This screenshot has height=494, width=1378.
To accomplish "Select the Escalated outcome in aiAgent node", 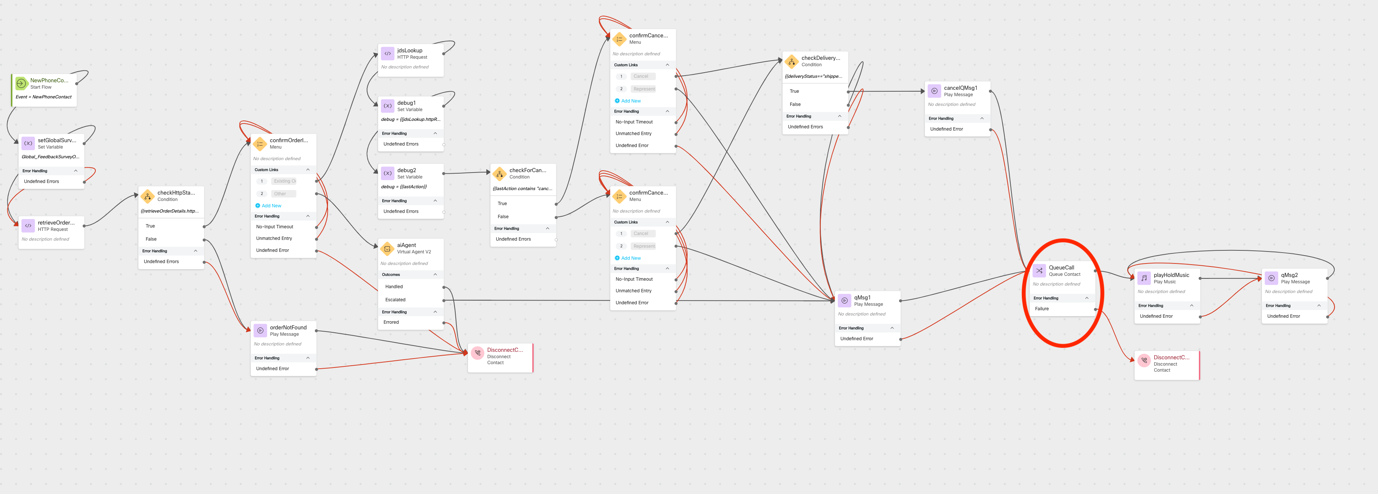I will [396, 299].
